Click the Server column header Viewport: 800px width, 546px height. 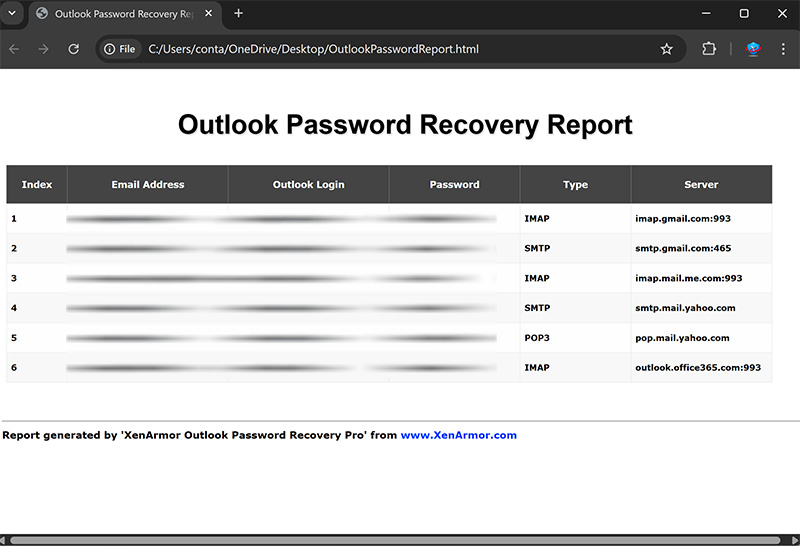(702, 184)
